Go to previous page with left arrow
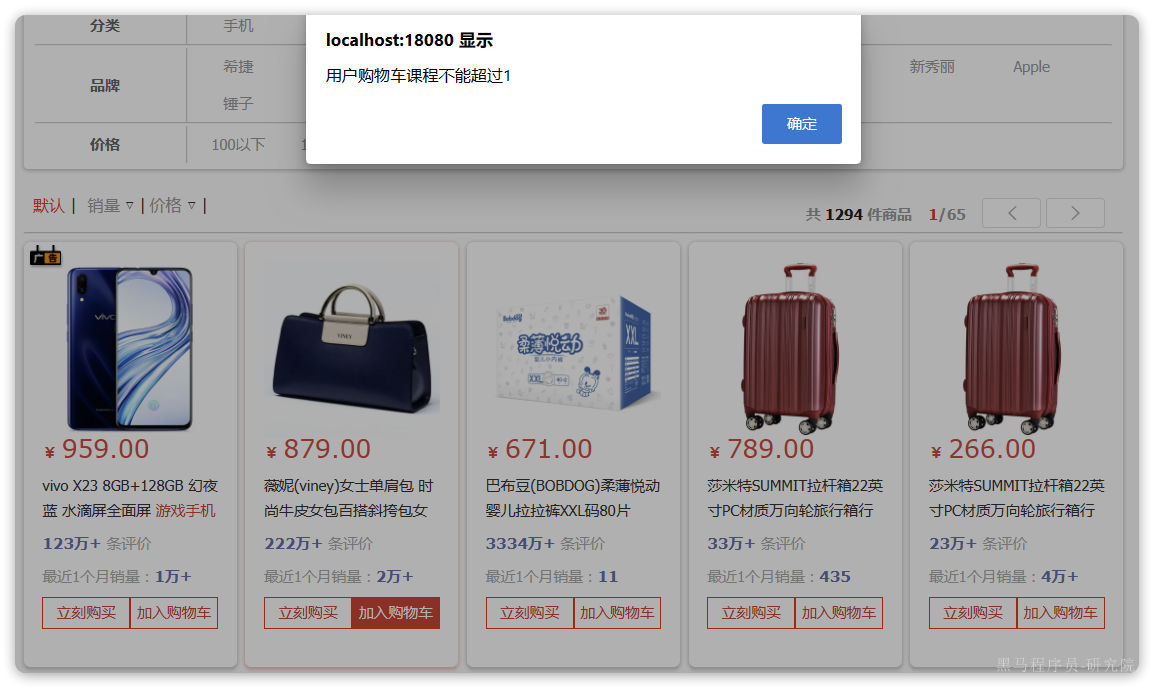 1011,213
